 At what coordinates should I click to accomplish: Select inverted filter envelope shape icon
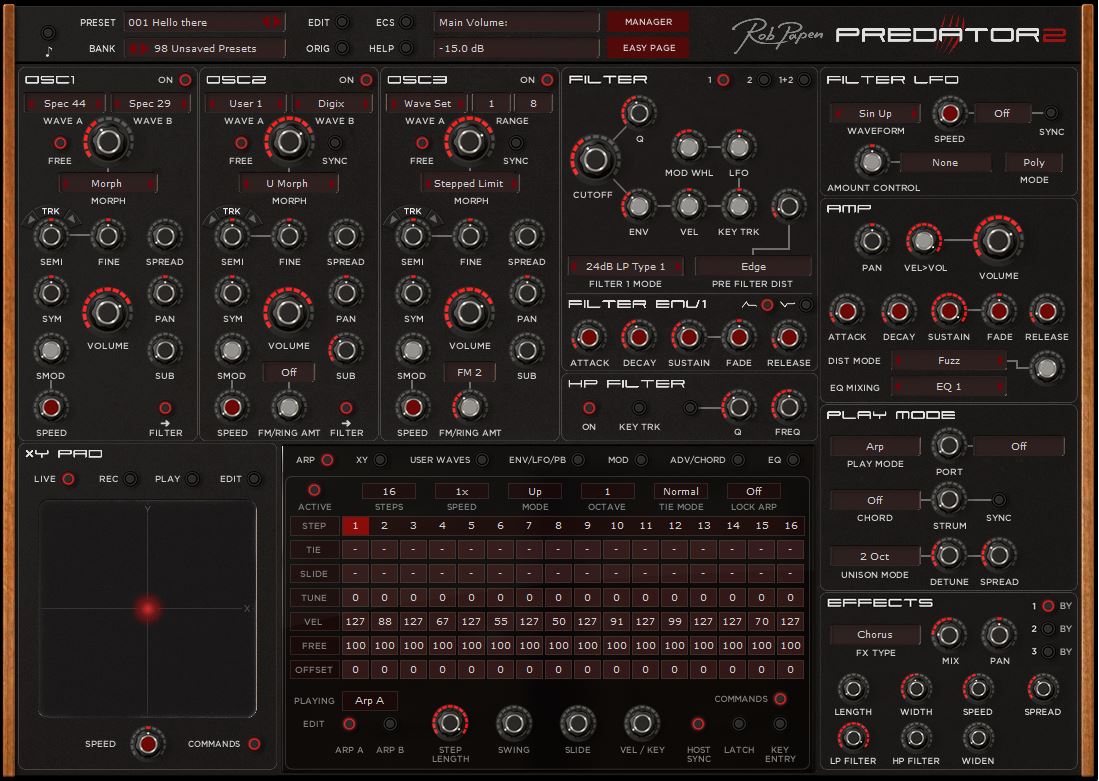tap(788, 304)
